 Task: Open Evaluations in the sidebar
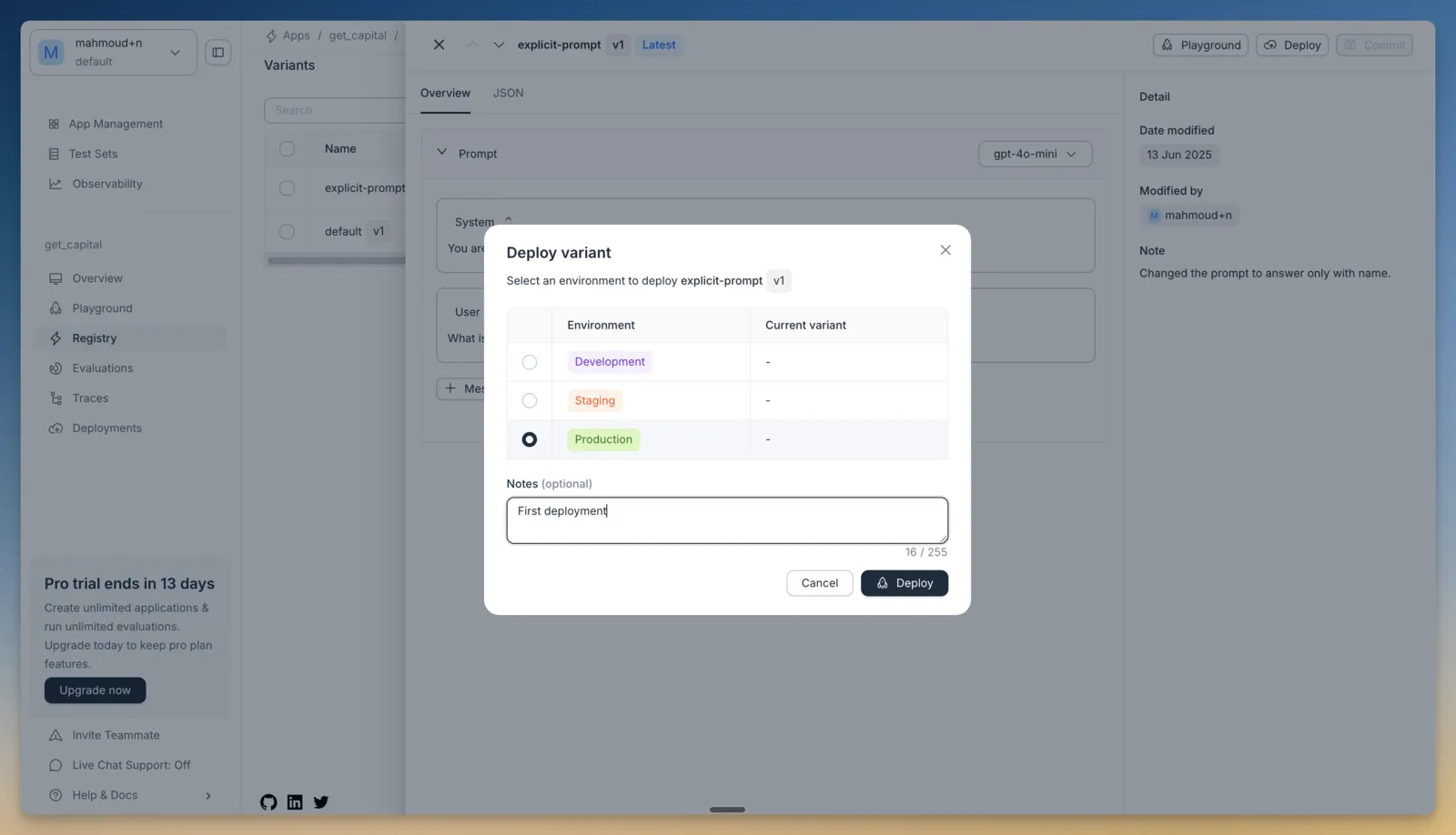click(x=103, y=368)
